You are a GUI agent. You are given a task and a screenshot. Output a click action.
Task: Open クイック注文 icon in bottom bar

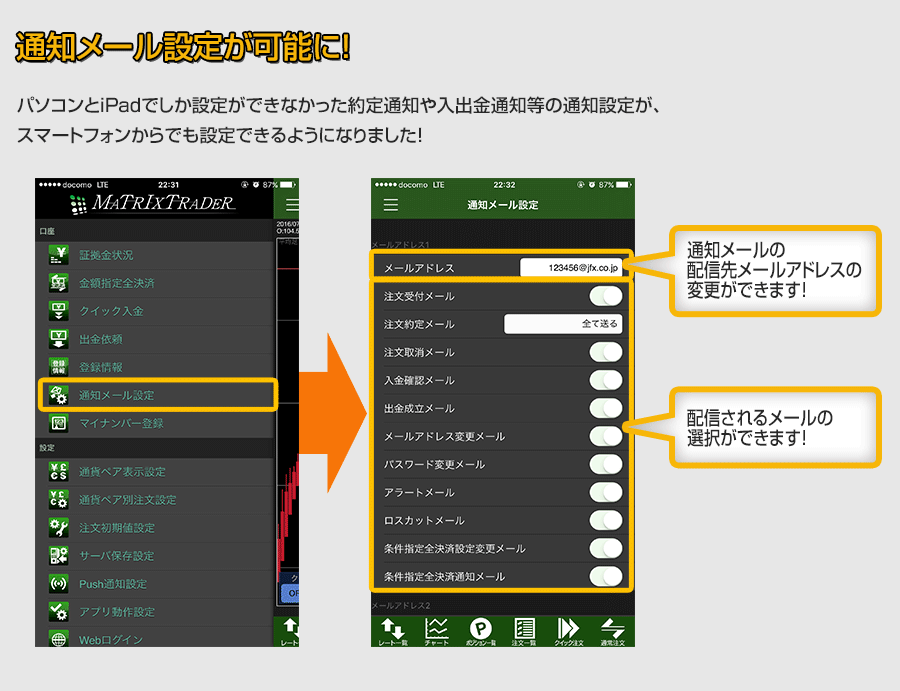point(568,631)
